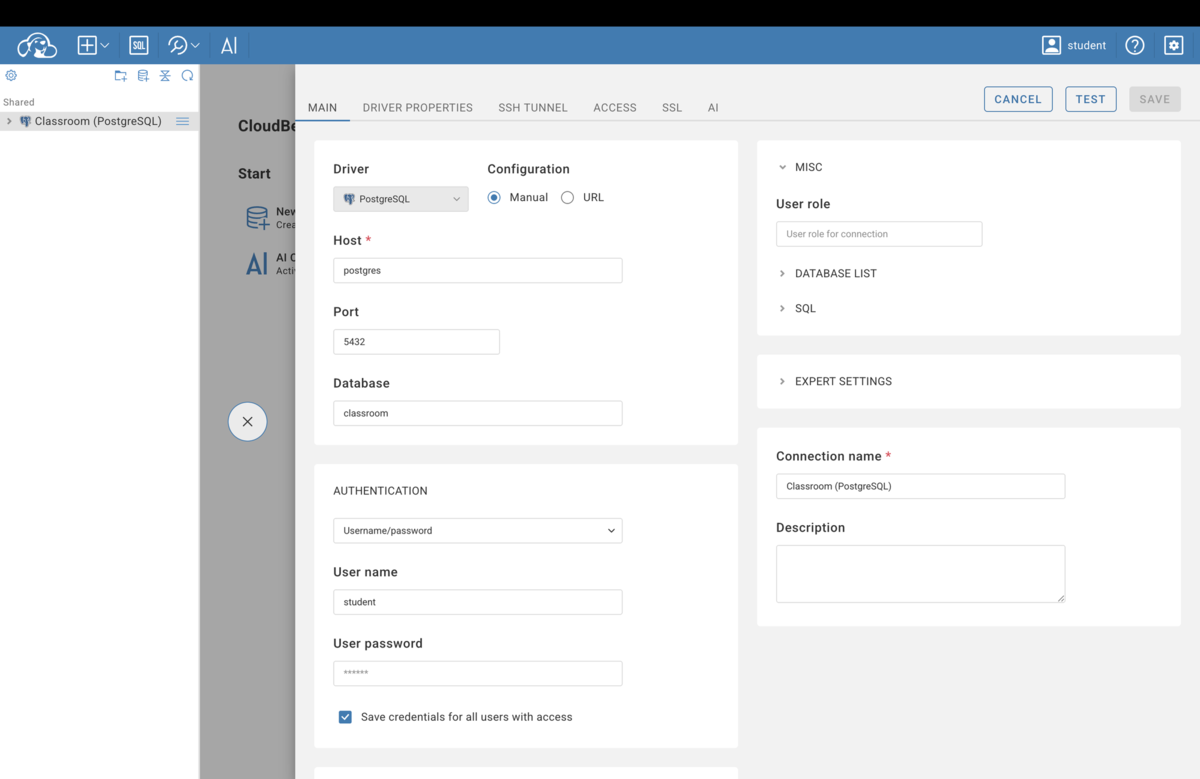Viewport: 1200px width, 779px height.
Task: Select the URL configuration radio button
Action: [x=567, y=197]
